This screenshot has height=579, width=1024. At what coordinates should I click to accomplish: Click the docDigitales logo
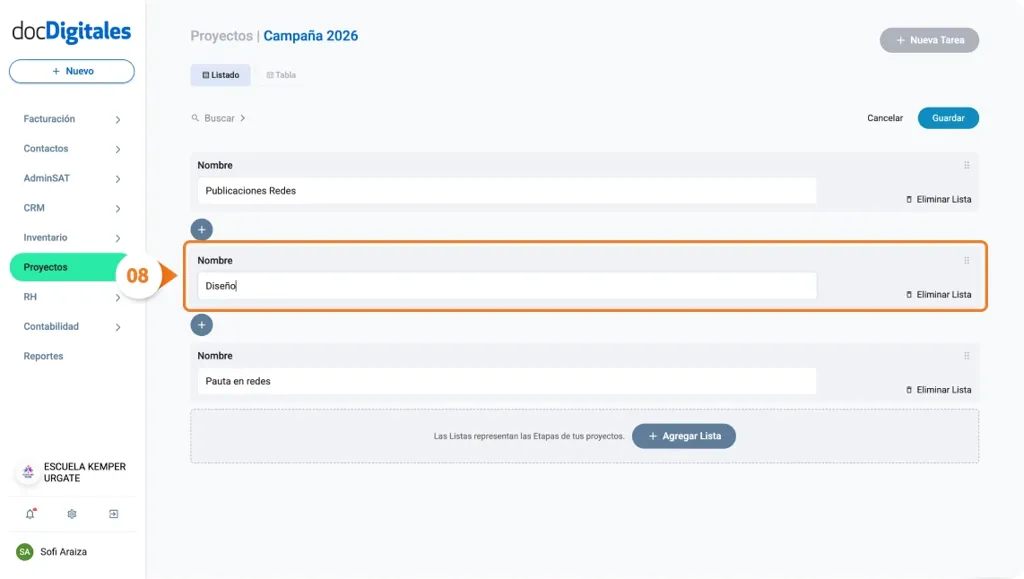[x=70, y=31]
